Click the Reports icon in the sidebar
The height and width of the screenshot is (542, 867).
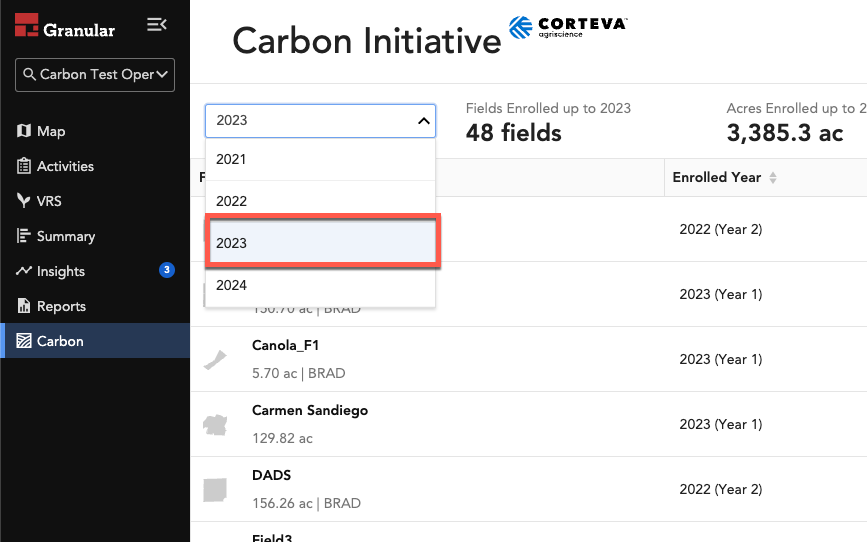coord(24,306)
